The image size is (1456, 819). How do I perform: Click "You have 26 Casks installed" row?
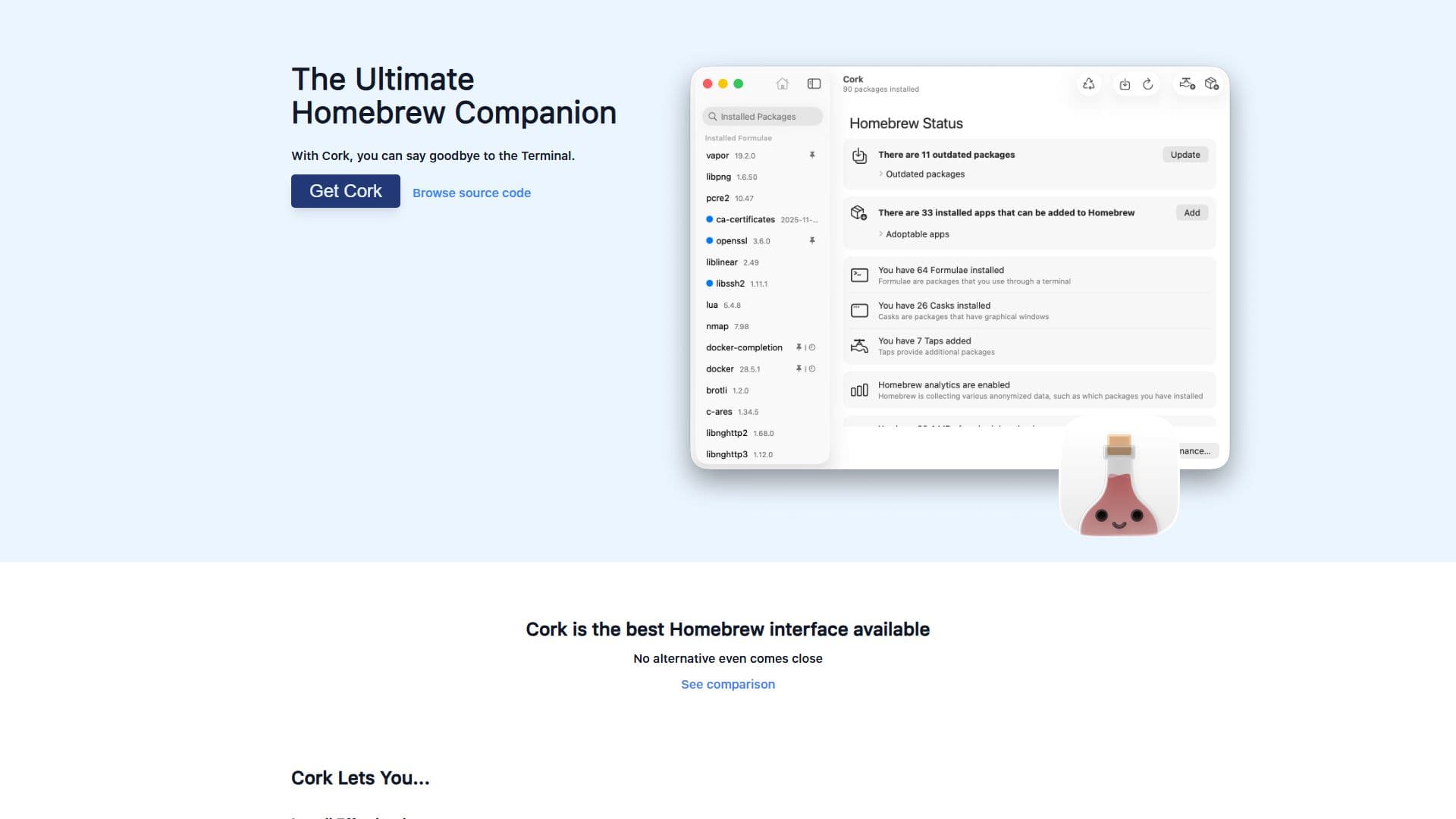click(x=1029, y=311)
